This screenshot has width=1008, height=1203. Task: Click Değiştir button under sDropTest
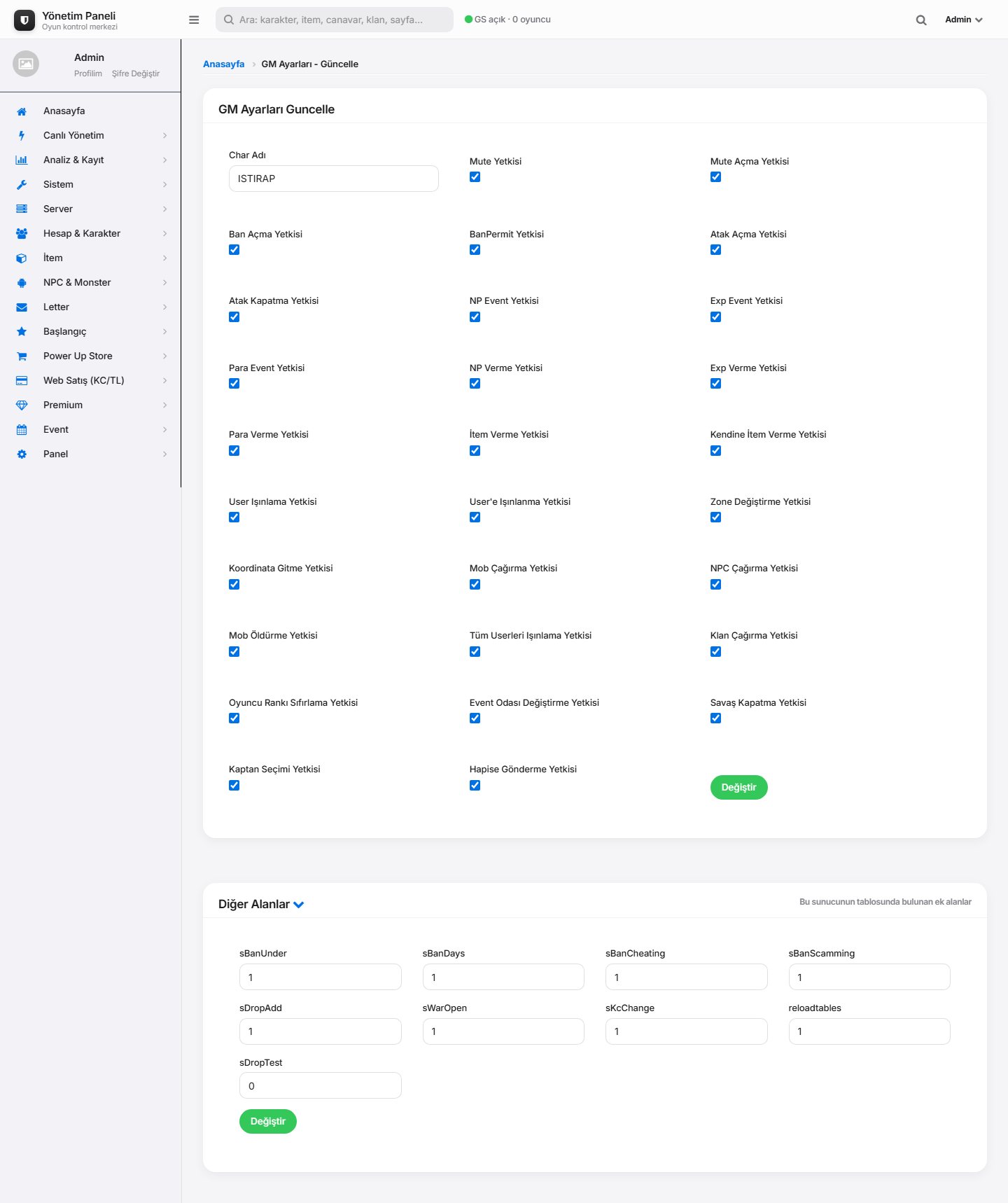tap(268, 1122)
